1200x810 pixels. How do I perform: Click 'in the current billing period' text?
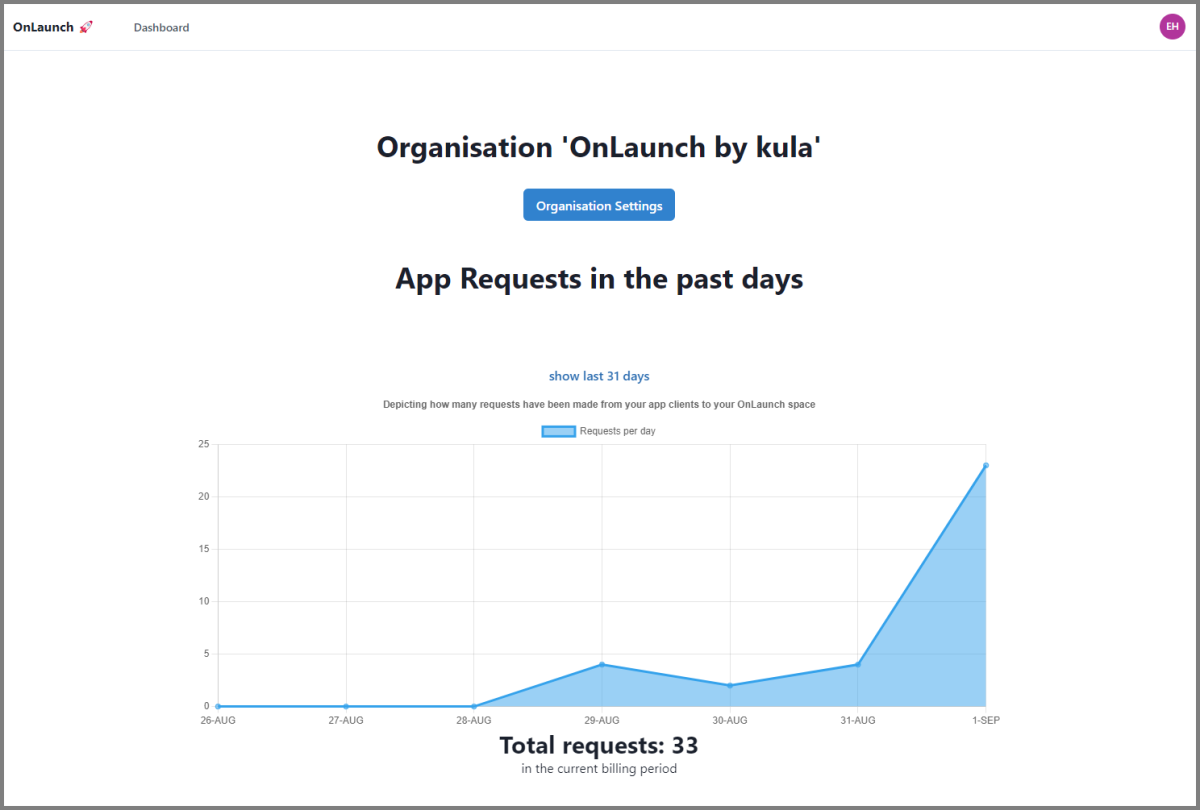(599, 769)
